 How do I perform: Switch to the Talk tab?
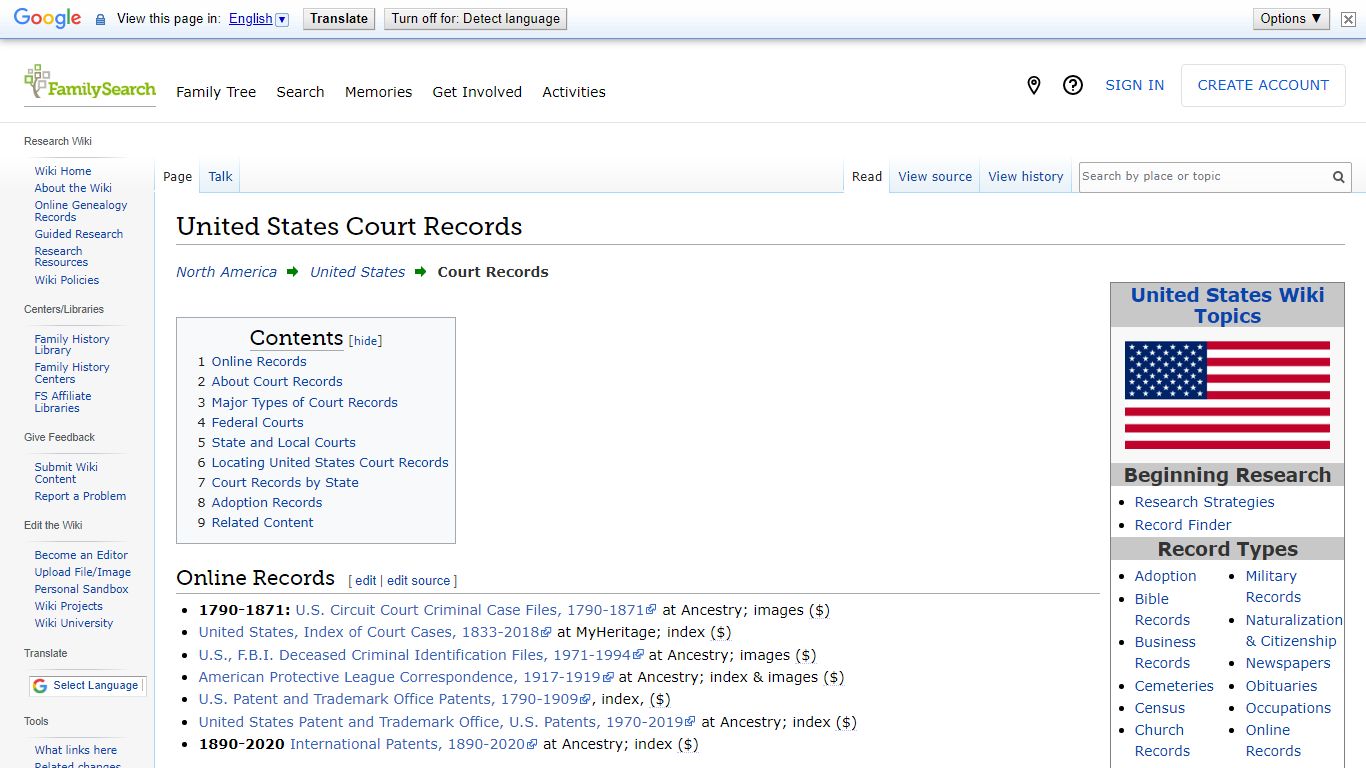[220, 177]
